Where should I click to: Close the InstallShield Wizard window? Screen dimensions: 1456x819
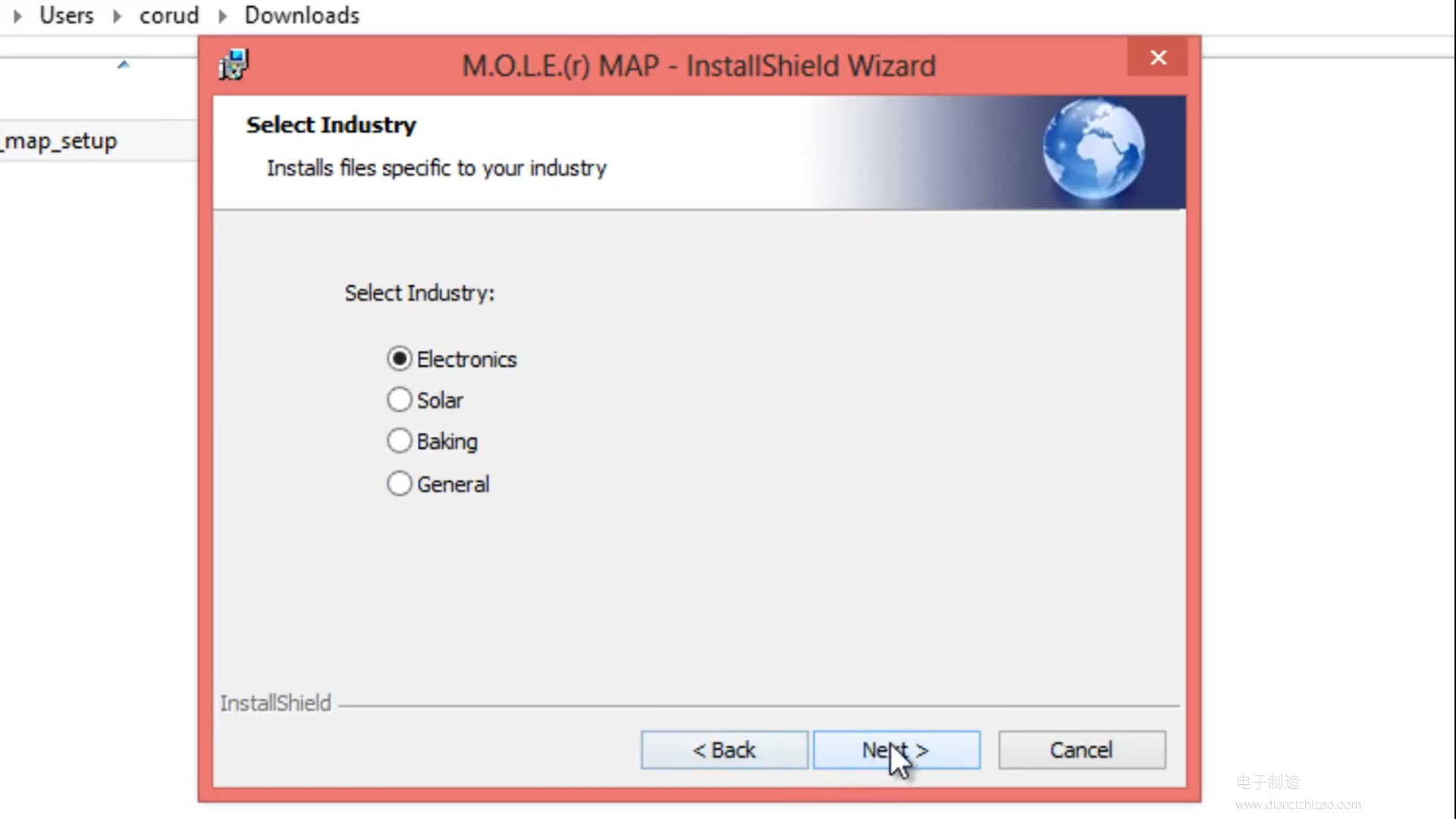tap(1157, 58)
